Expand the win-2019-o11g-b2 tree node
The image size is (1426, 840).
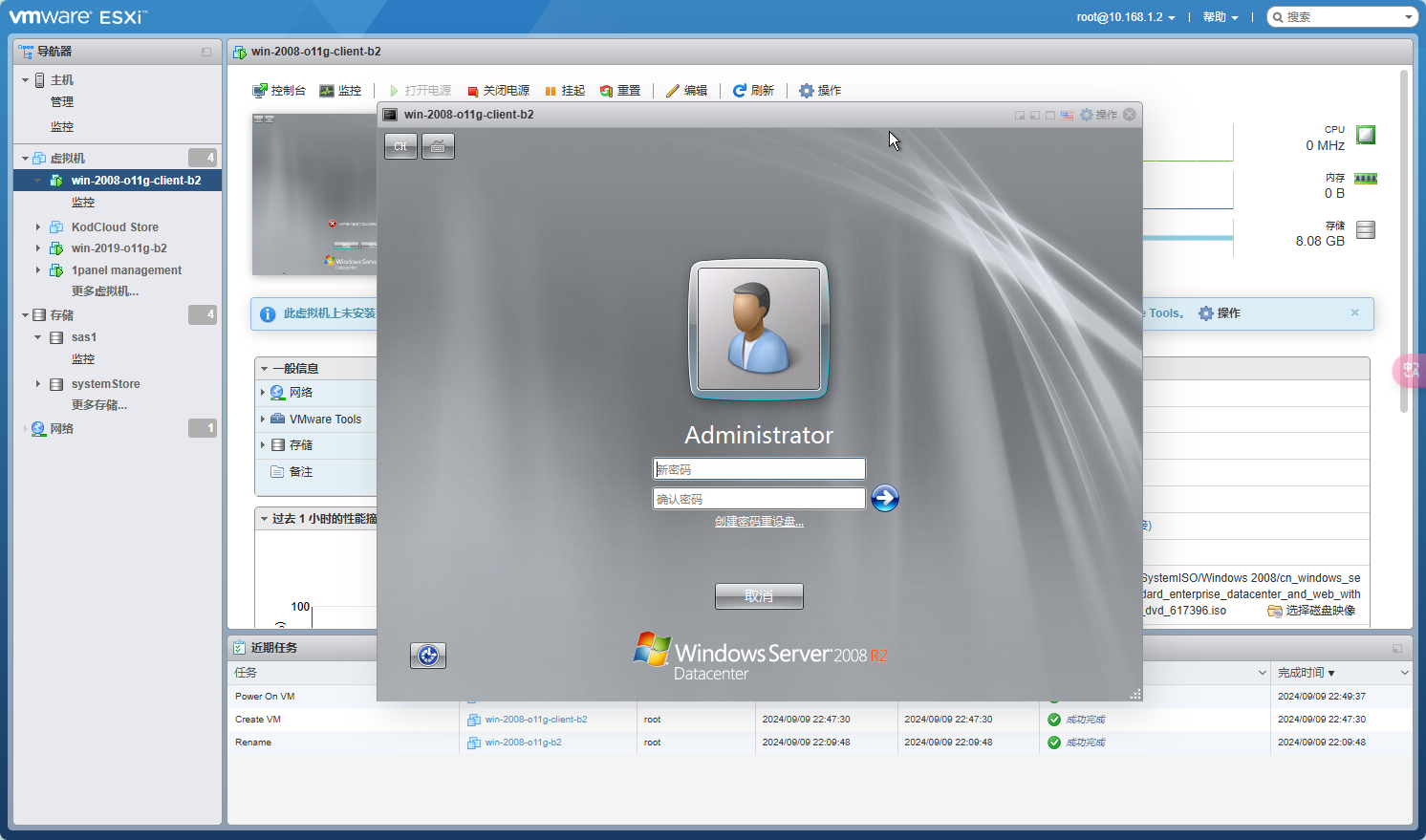(x=38, y=248)
